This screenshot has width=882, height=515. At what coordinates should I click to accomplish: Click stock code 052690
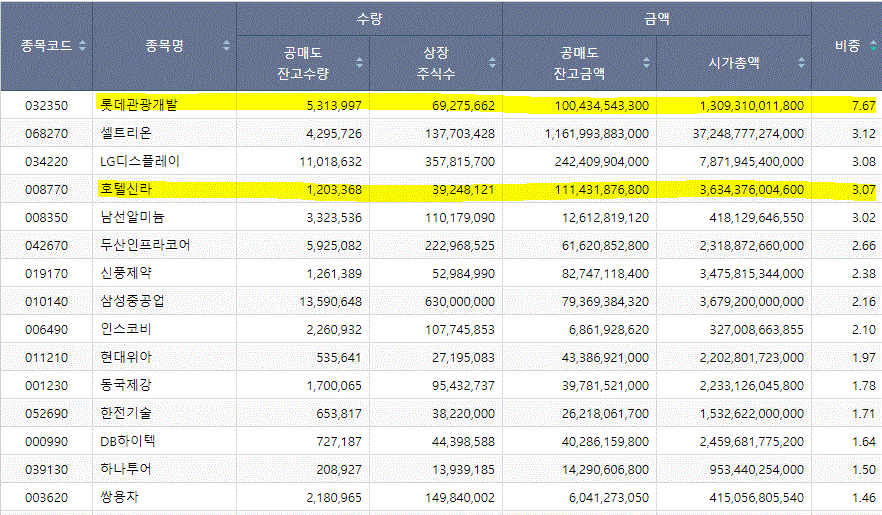click(46, 414)
